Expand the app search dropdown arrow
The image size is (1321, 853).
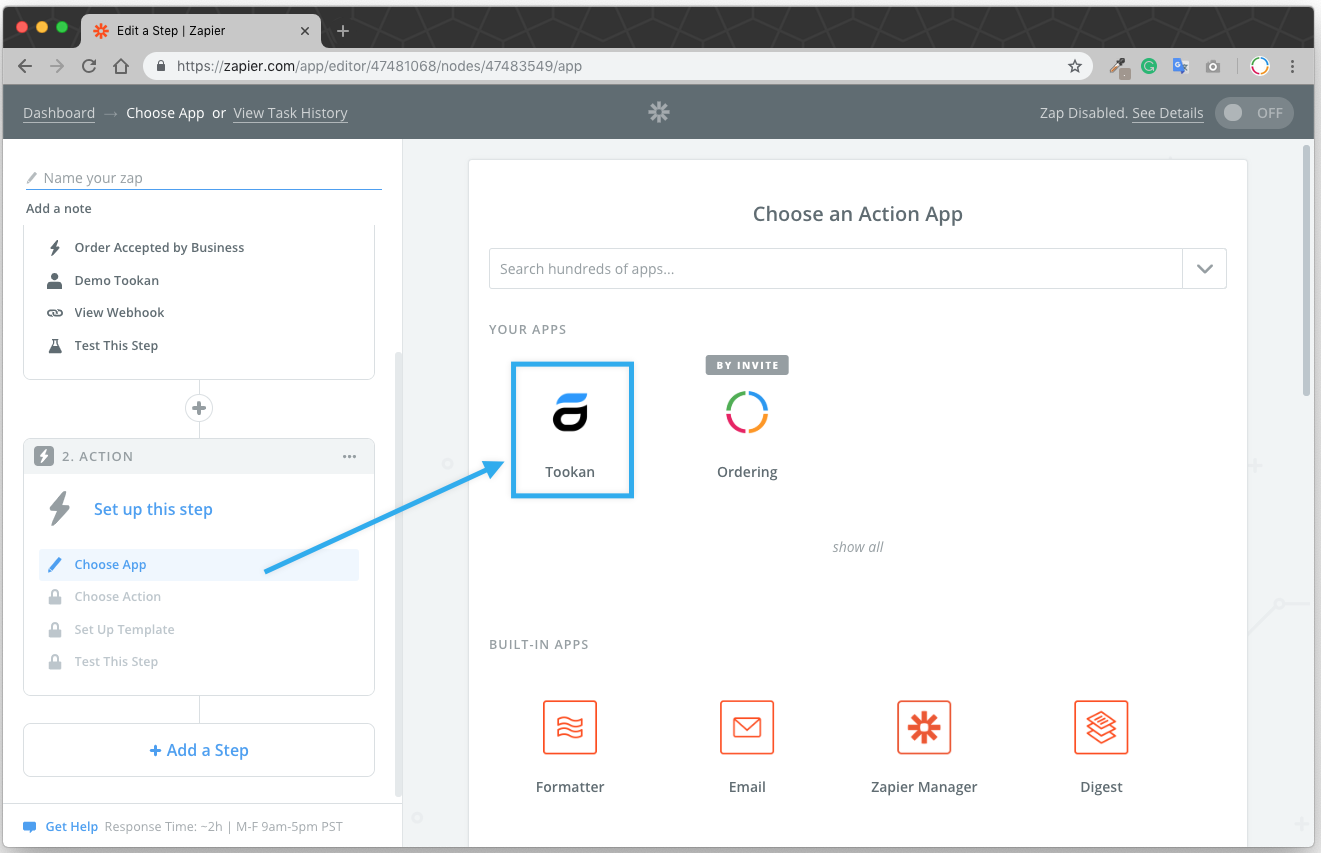coord(1205,269)
